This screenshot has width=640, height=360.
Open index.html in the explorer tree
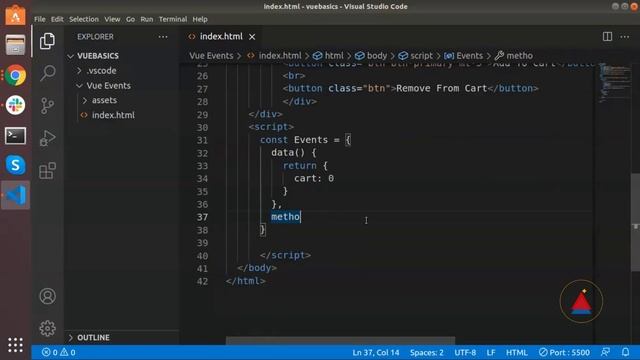click(113, 115)
